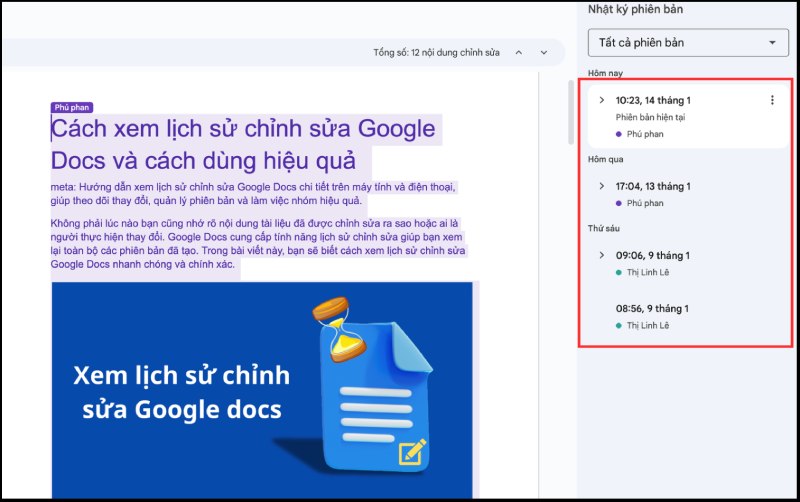
Task: Go to next edit with down chevron
Action: 544,53
